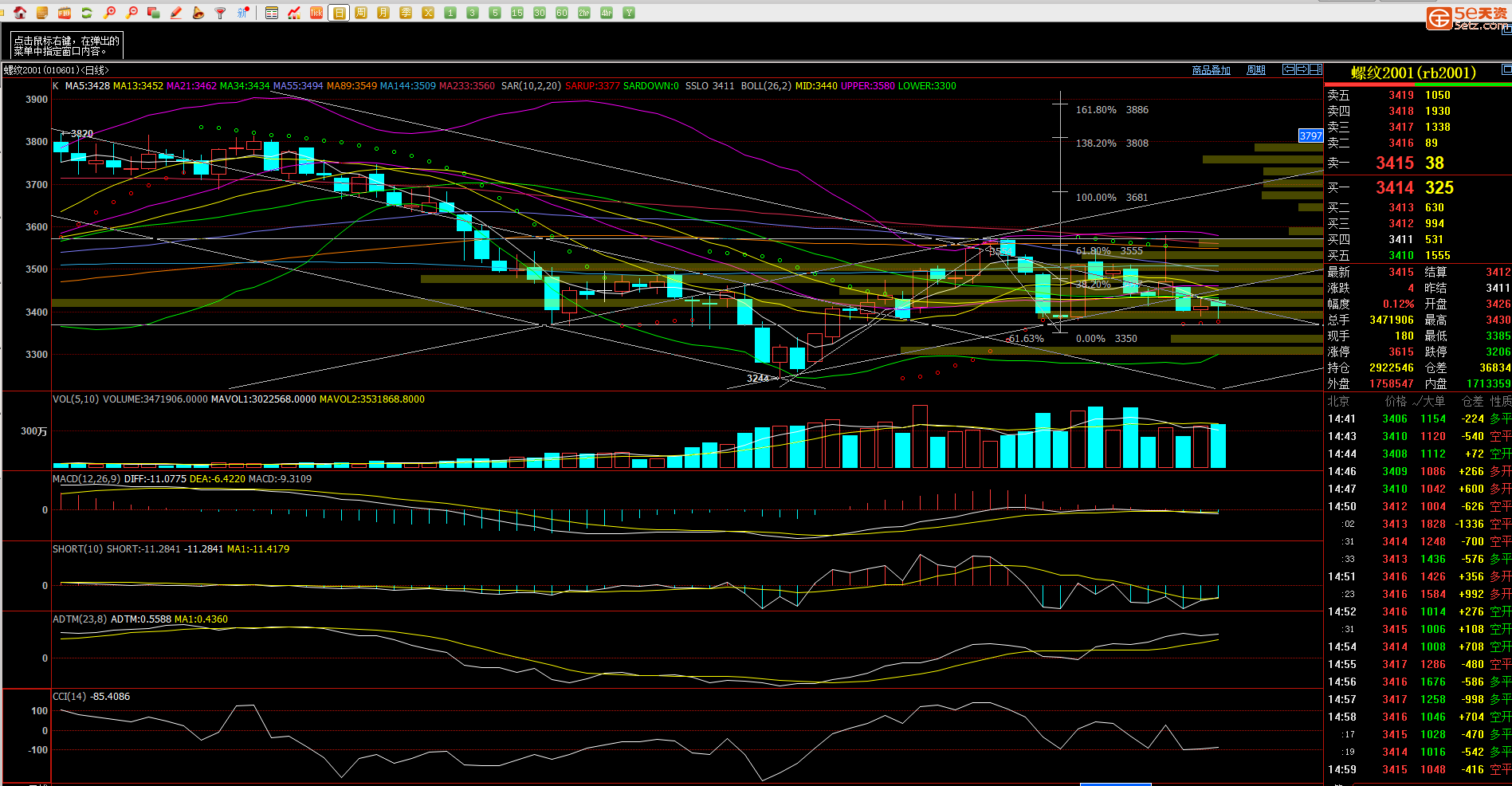Click the maximize icon beside 螺纹2001(rb2001) title
Image resolution: width=1512 pixels, height=786 pixels.
click(1506, 69)
